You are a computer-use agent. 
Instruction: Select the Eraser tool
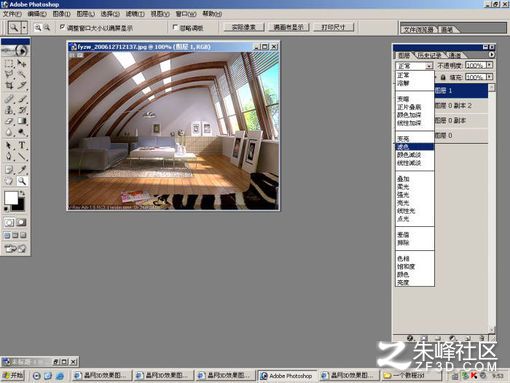point(9,121)
